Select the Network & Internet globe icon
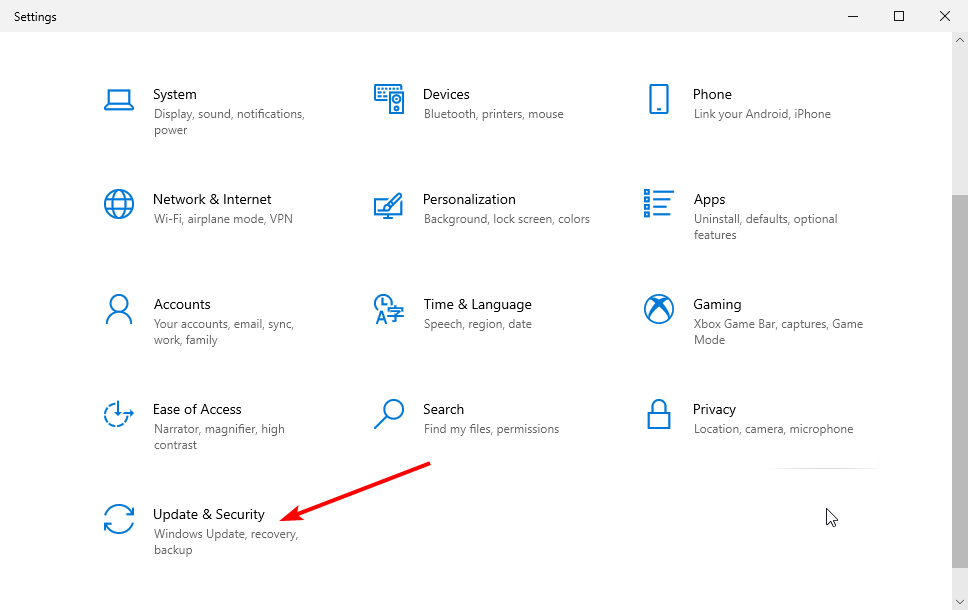The height and width of the screenshot is (610, 968). pos(119,204)
